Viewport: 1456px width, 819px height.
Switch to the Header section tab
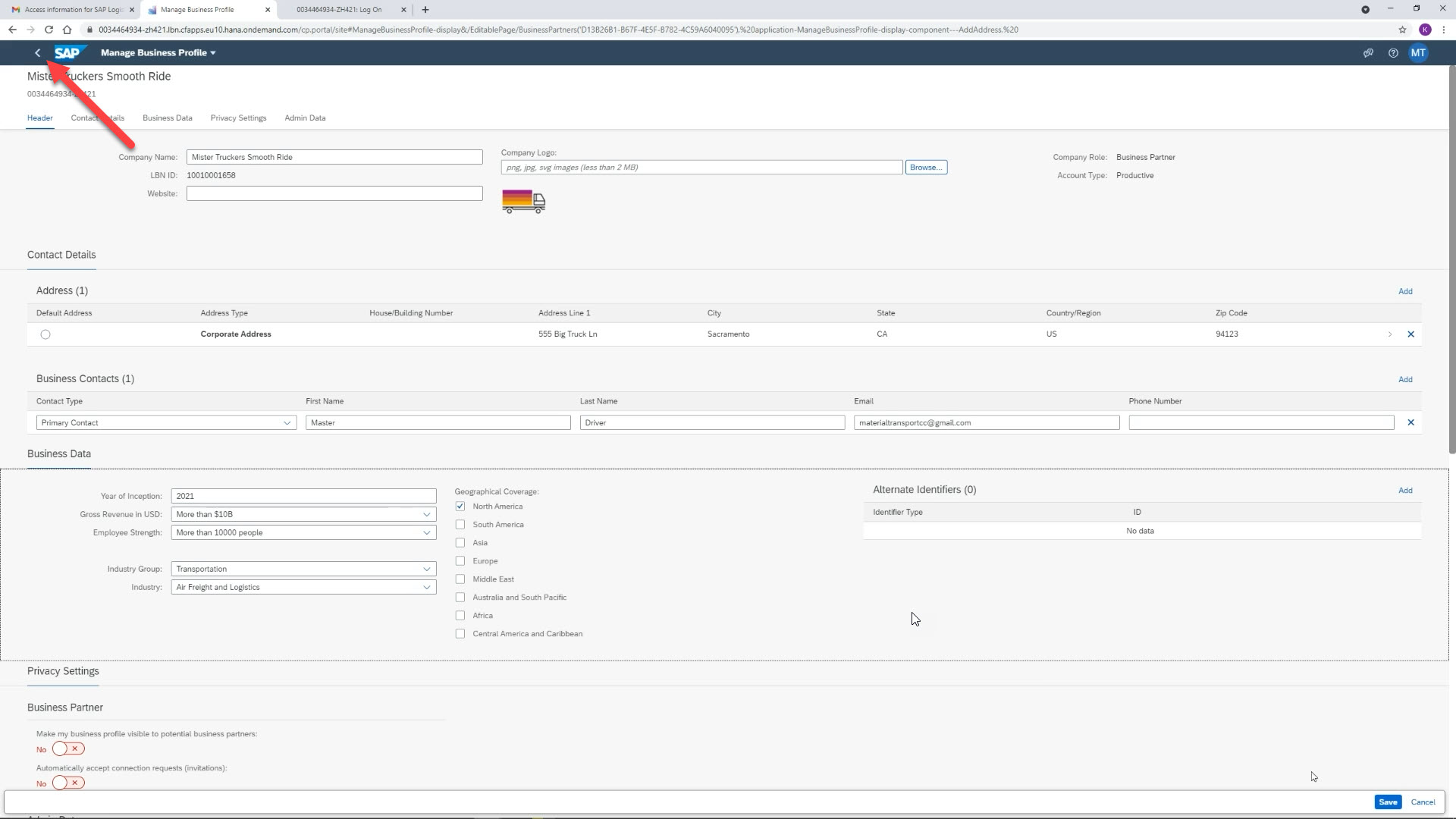click(x=40, y=118)
